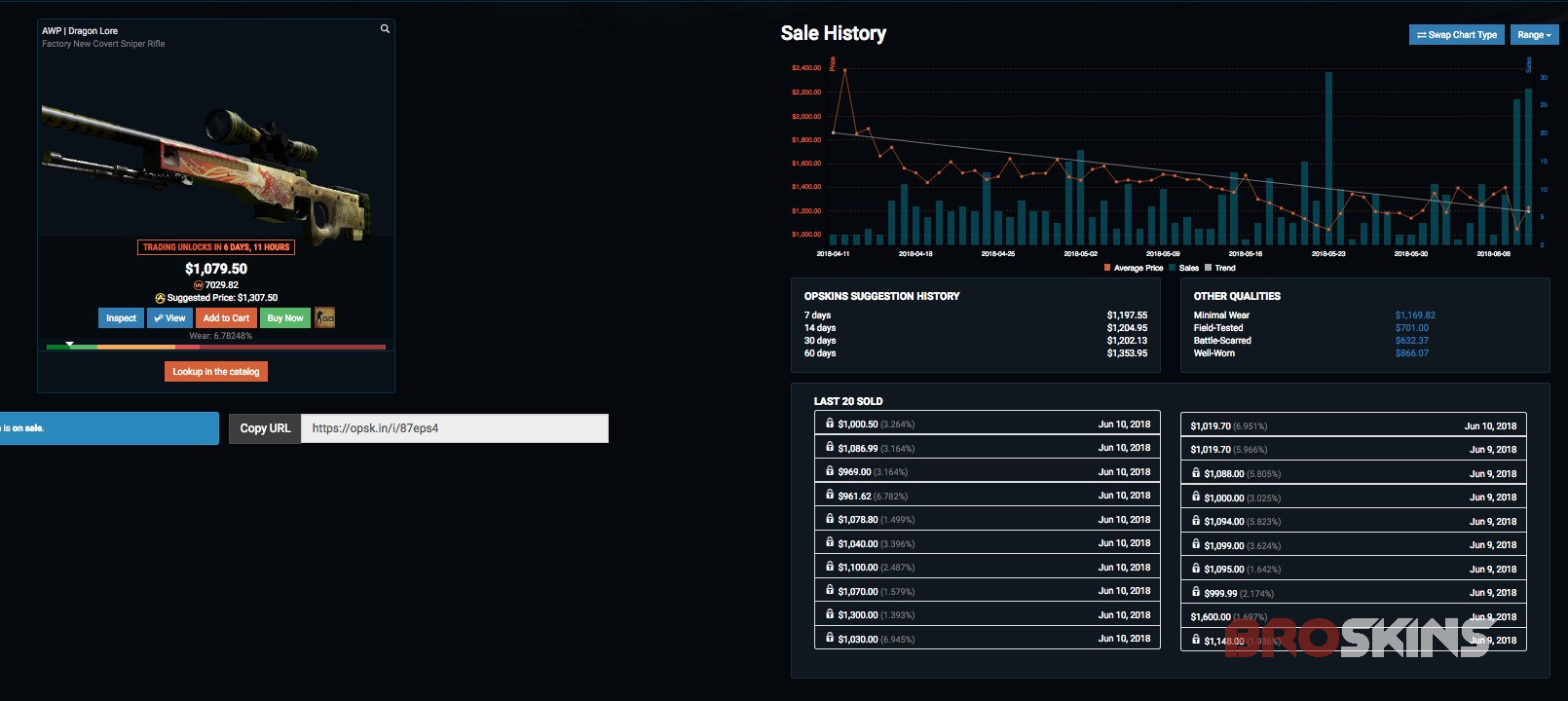The height and width of the screenshot is (701, 1568).
Task: Click the 'OPSKINS SUGGESTION HISTORY' heading
Action: [881, 296]
